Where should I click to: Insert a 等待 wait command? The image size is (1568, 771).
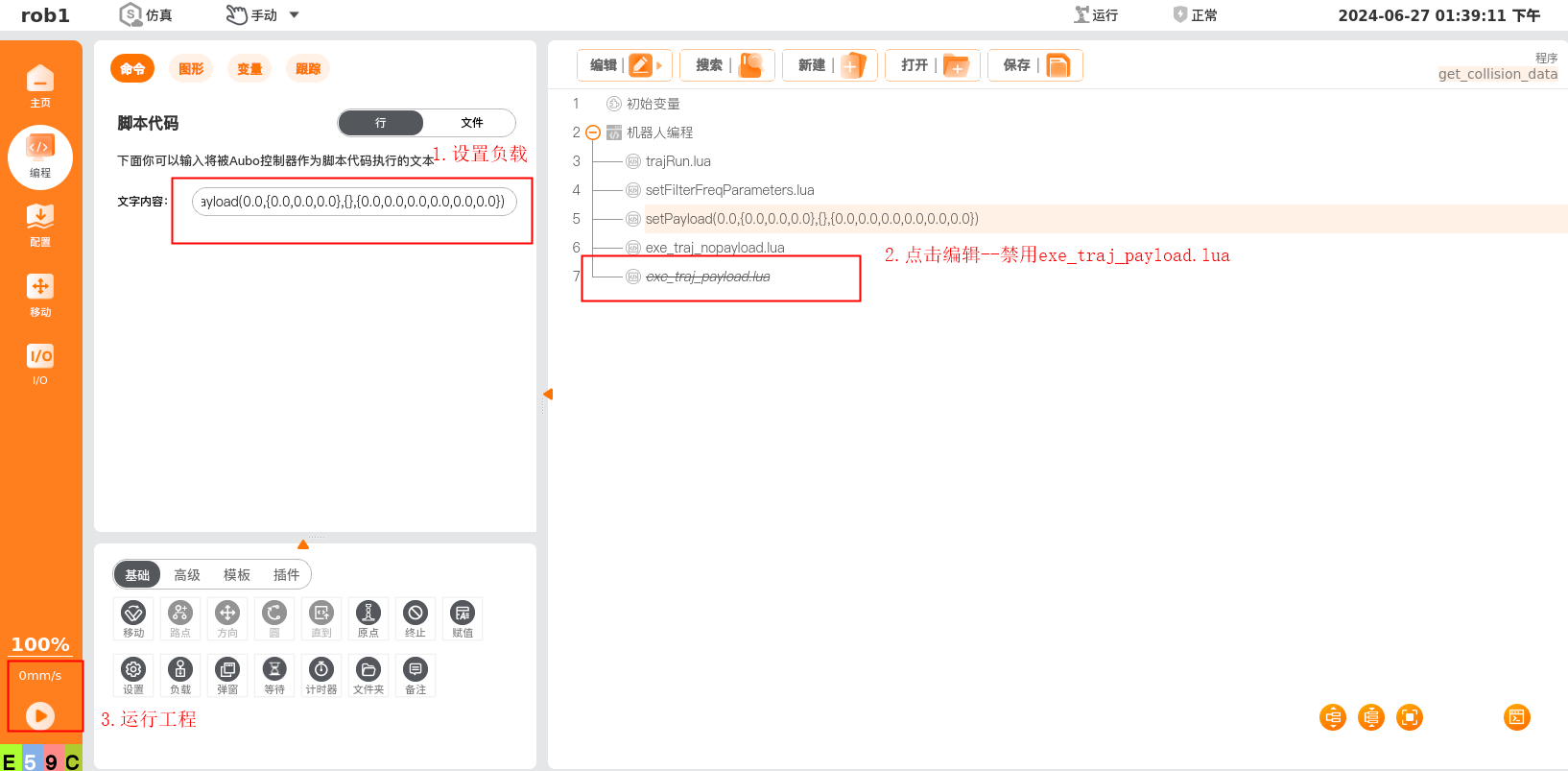click(274, 675)
